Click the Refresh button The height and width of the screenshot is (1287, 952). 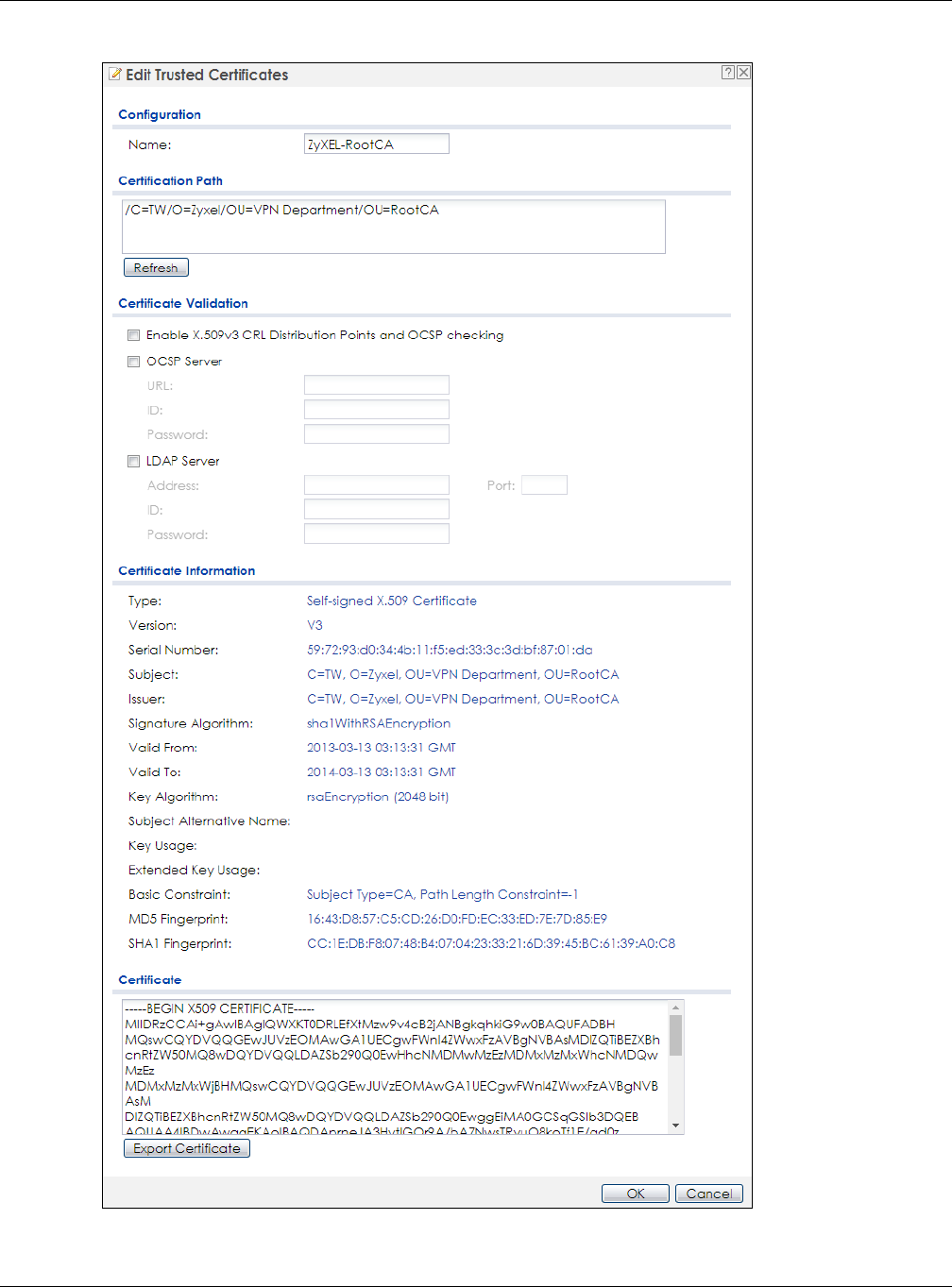156,267
